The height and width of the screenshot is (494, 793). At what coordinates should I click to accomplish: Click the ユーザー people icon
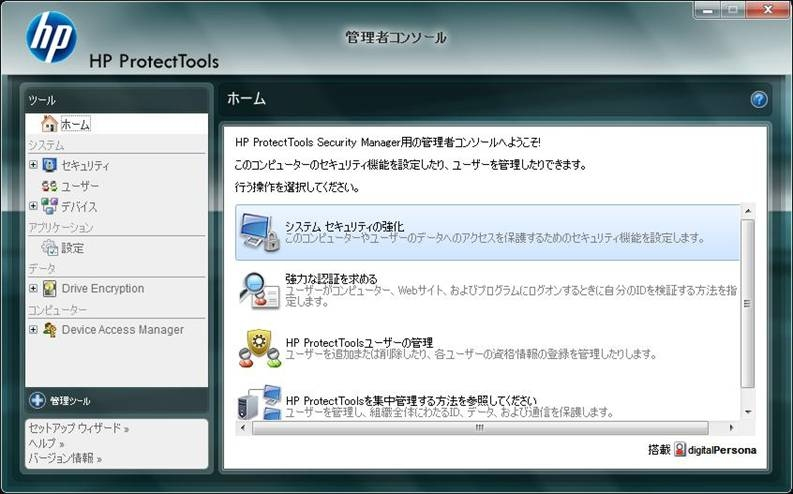pyautogui.click(x=49, y=186)
